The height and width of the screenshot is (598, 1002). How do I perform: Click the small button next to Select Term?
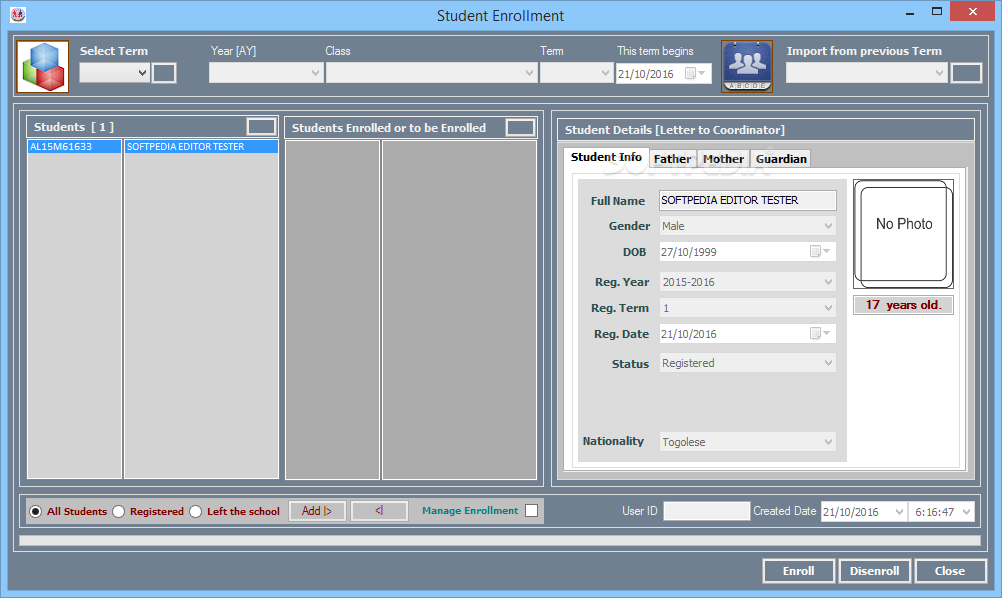pyautogui.click(x=164, y=73)
